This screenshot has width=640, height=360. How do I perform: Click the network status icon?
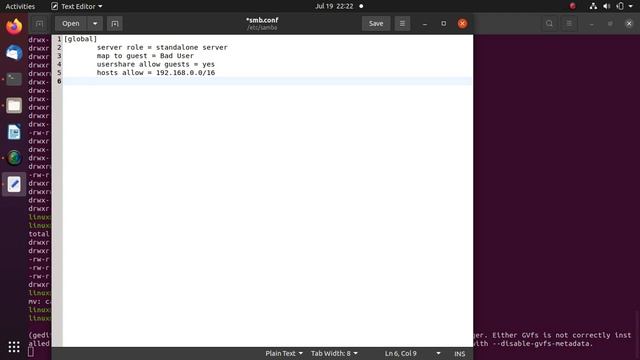point(593,6)
